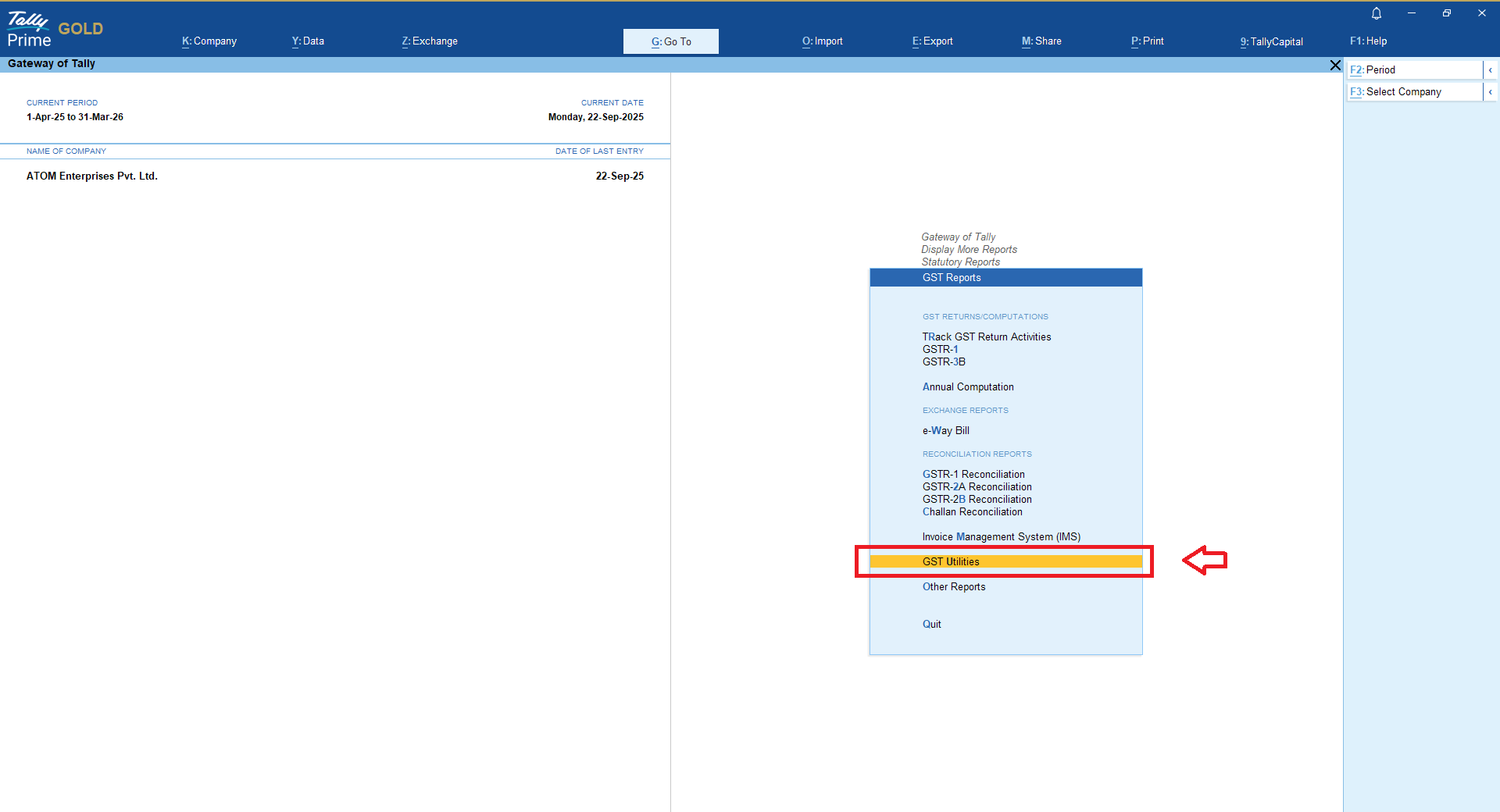The height and width of the screenshot is (812, 1500).
Task: Click the TallyCapital menu item
Action: click(1271, 41)
